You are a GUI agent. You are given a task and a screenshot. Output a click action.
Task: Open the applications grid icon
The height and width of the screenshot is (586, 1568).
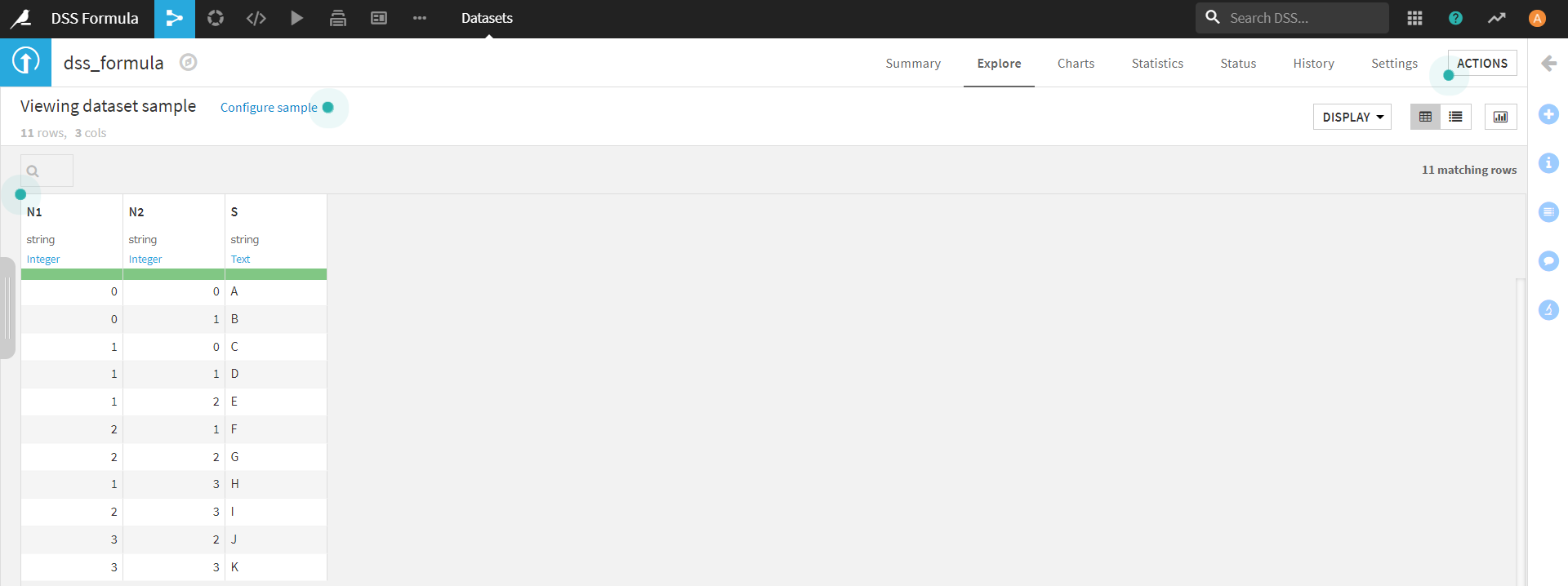click(1415, 18)
